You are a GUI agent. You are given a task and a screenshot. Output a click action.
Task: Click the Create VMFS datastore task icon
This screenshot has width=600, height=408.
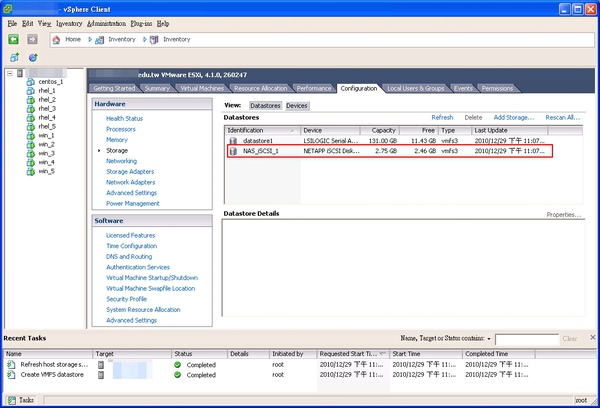pyautogui.click(x=11, y=375)
